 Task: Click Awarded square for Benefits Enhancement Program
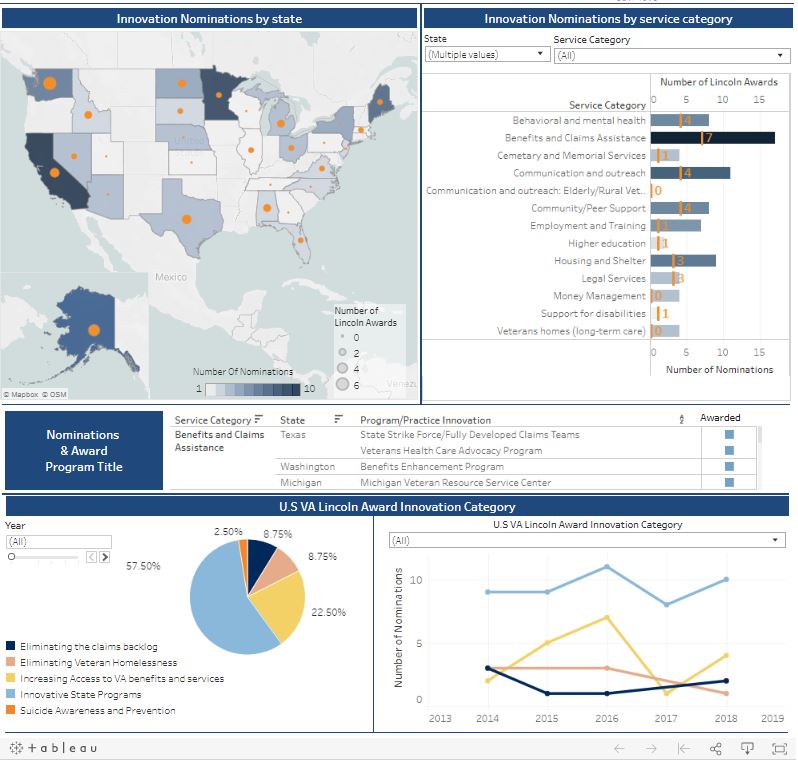point(729,466)
